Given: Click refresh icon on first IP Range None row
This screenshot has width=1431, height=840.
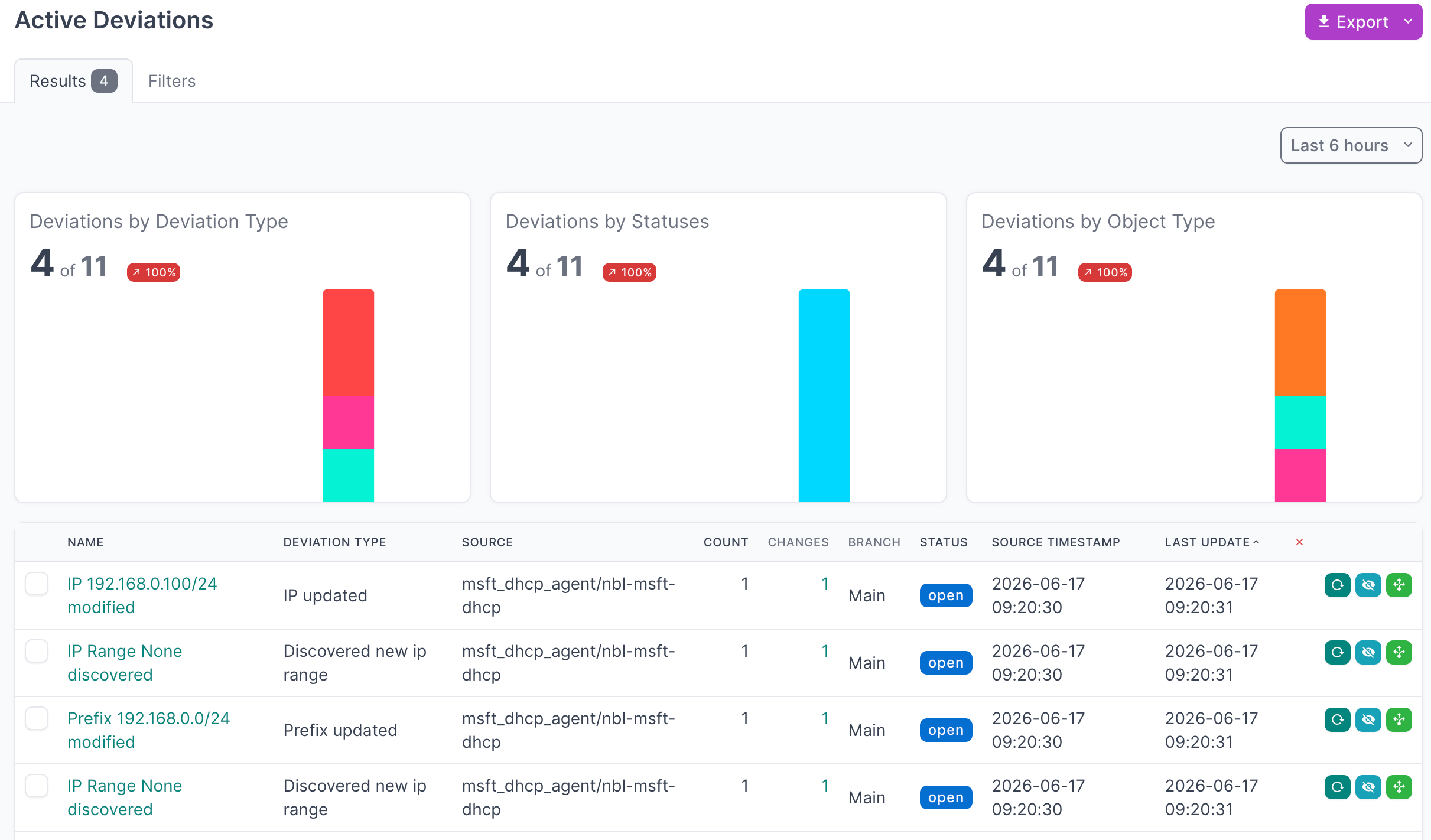Looking at the screenshot, I should (1337, 652).
